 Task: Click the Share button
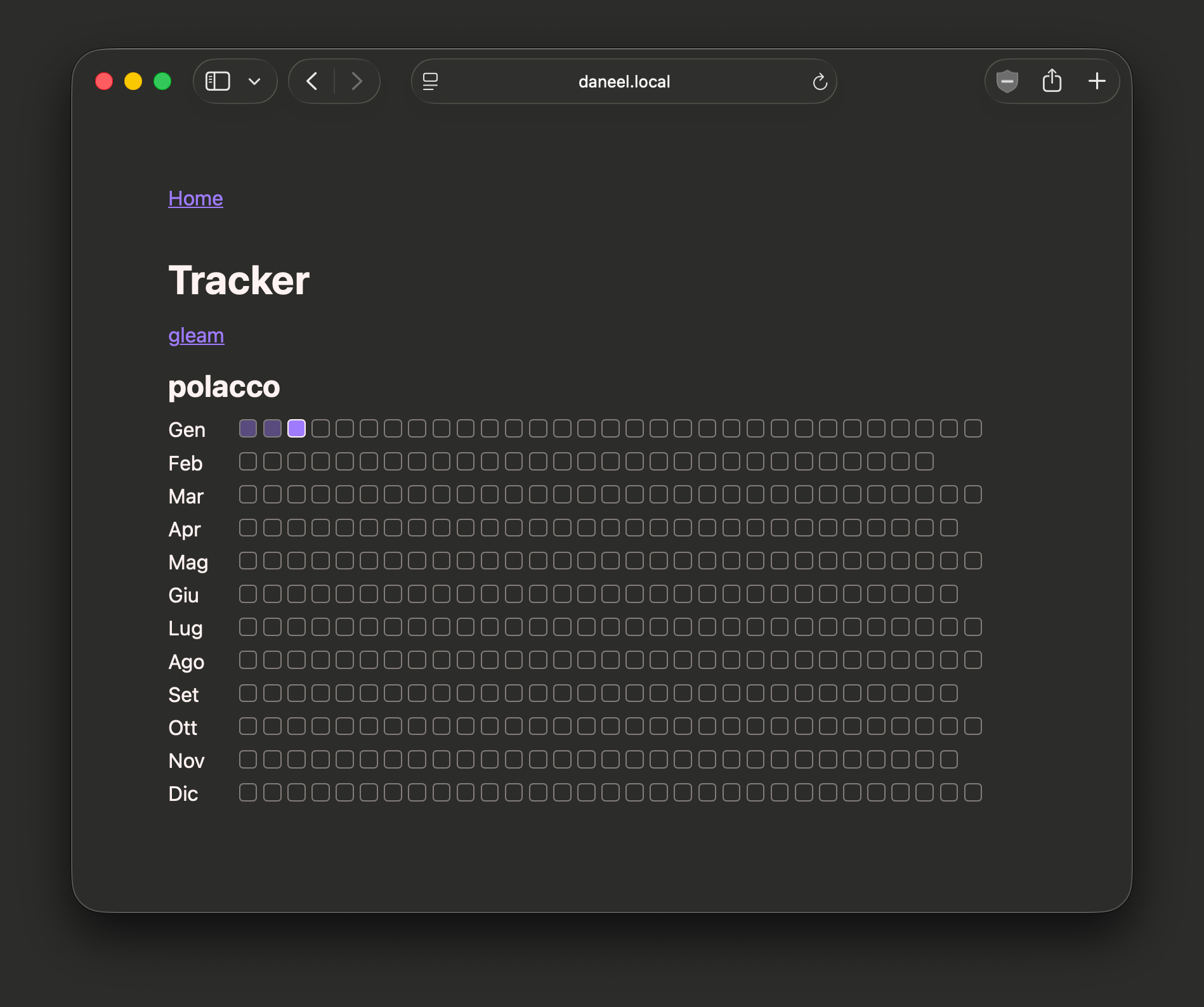[1052, 81]
